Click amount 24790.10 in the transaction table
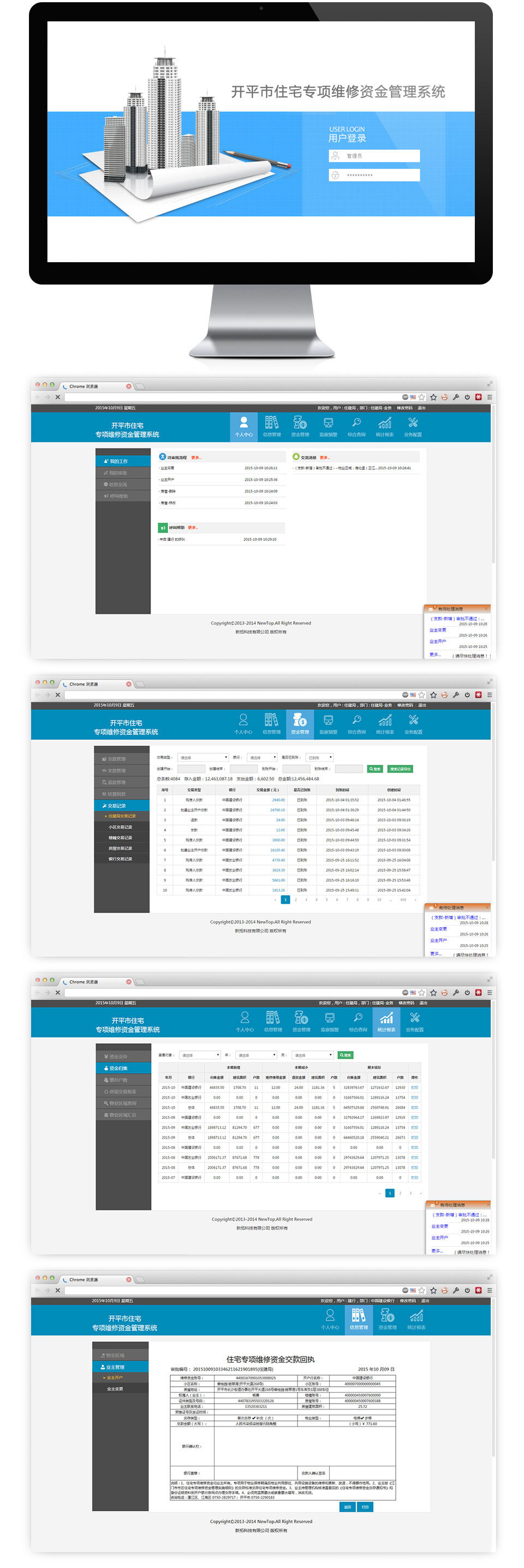This screenshot has width=524, height=1568. pyautogui.click(x=277, y=810)
